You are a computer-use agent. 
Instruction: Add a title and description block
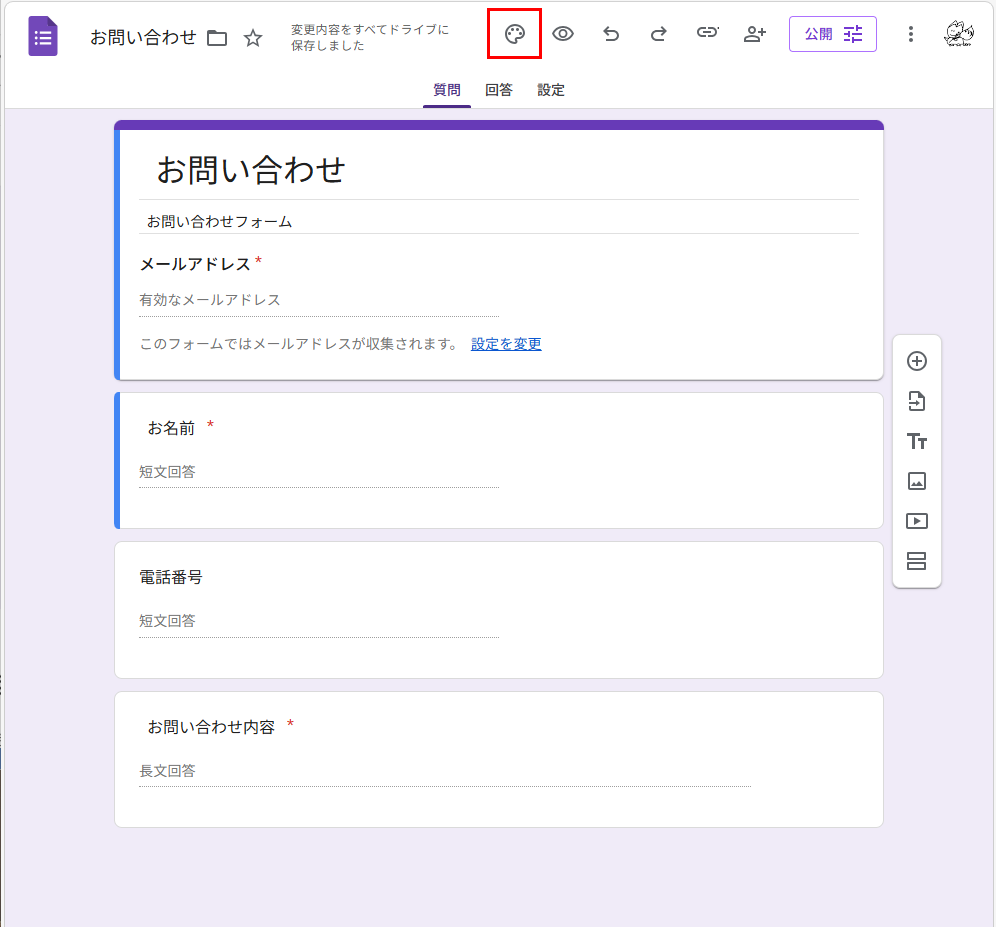pyautogui.click(x=916, y=441)
